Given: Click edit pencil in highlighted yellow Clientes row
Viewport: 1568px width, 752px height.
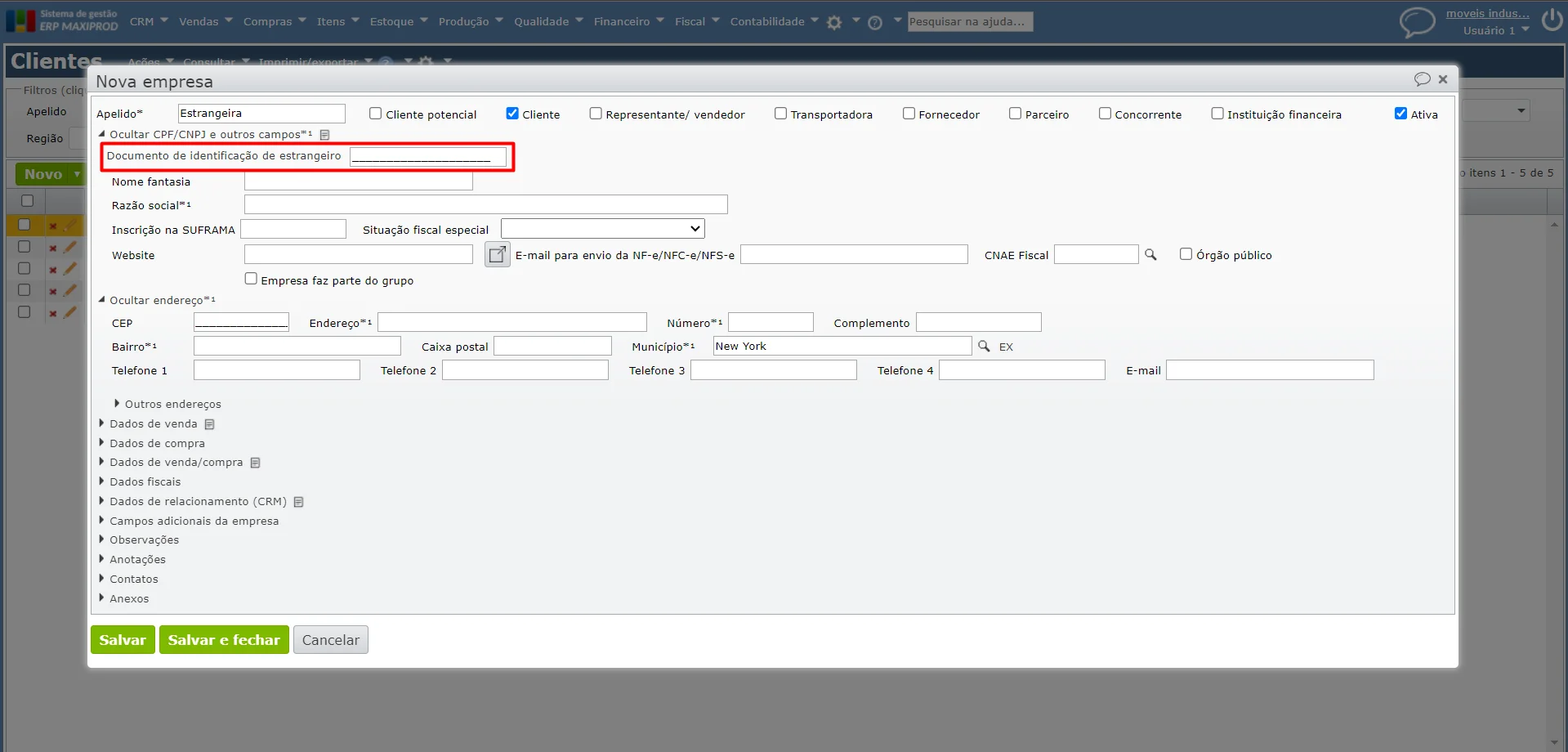Looking at the screenshot, I should [x=70, y=226].
